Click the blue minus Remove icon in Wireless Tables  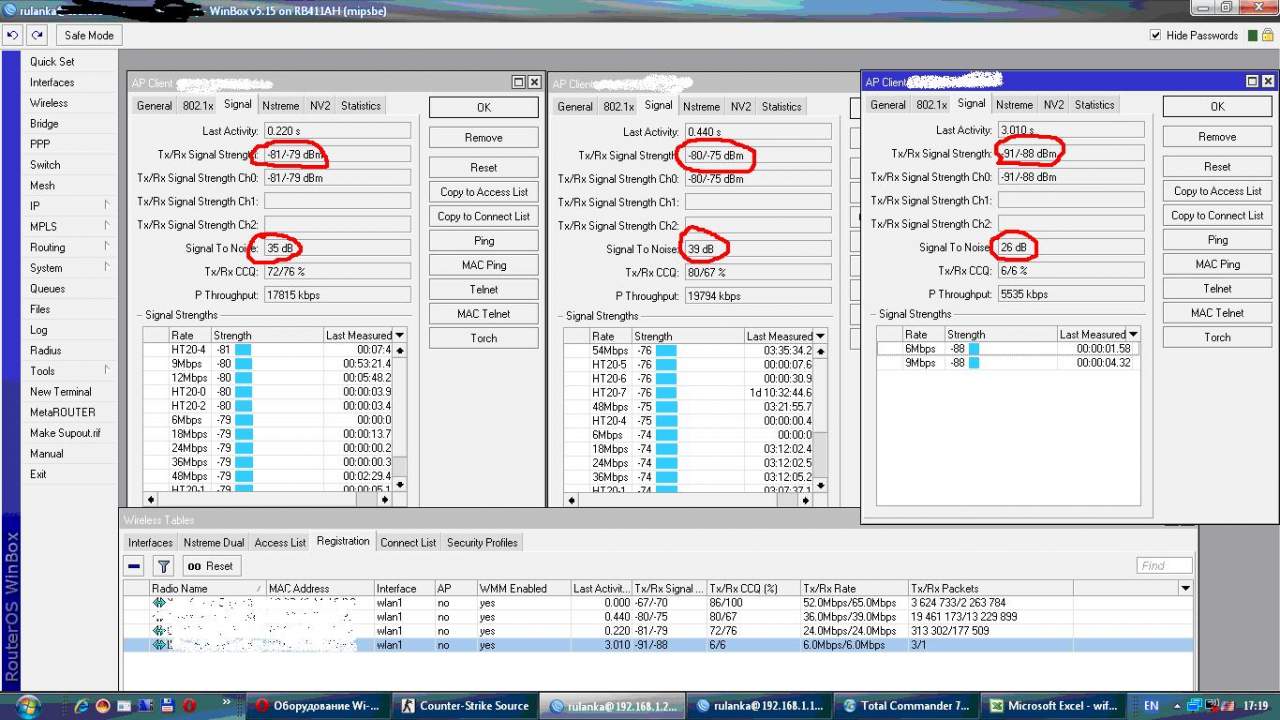[134, 566]
